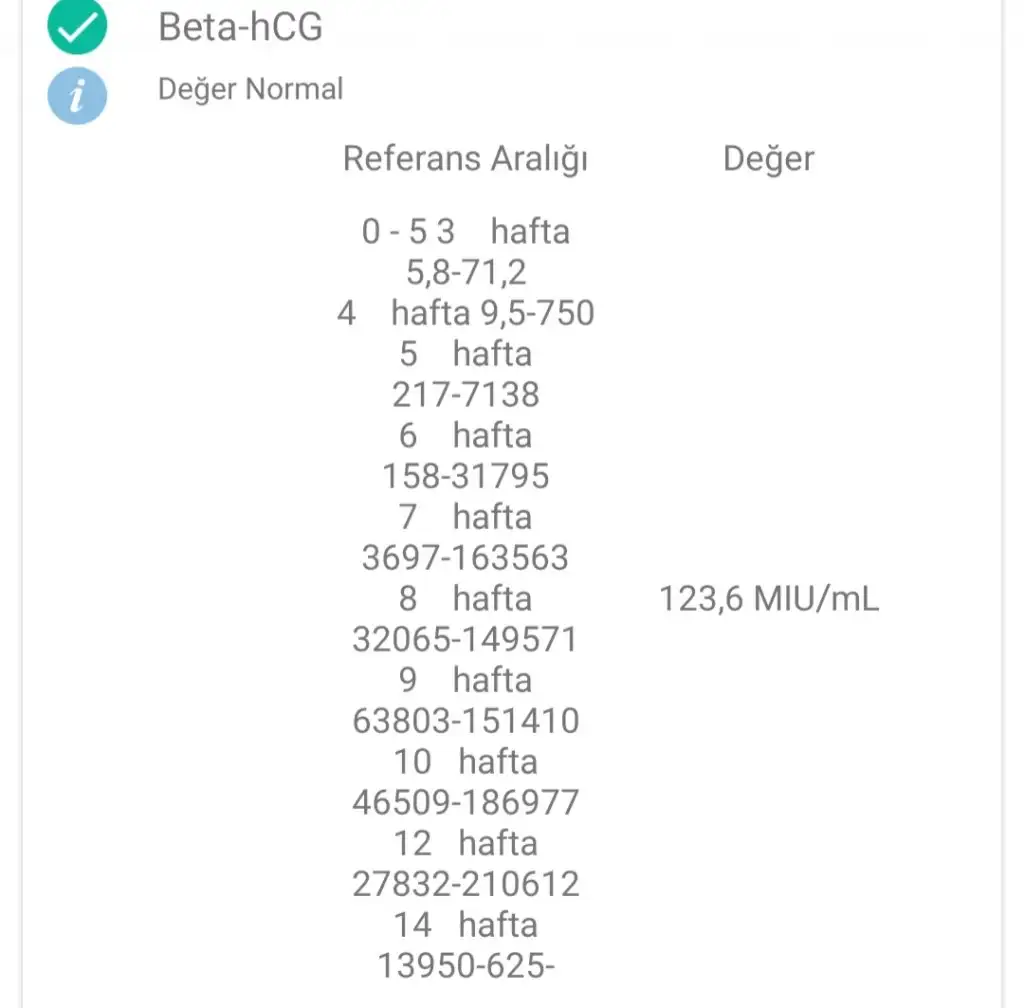Viewport: 1024px width, 1008px height.
Task: Select the 32065-149571 range value
Action: point(466,639)
